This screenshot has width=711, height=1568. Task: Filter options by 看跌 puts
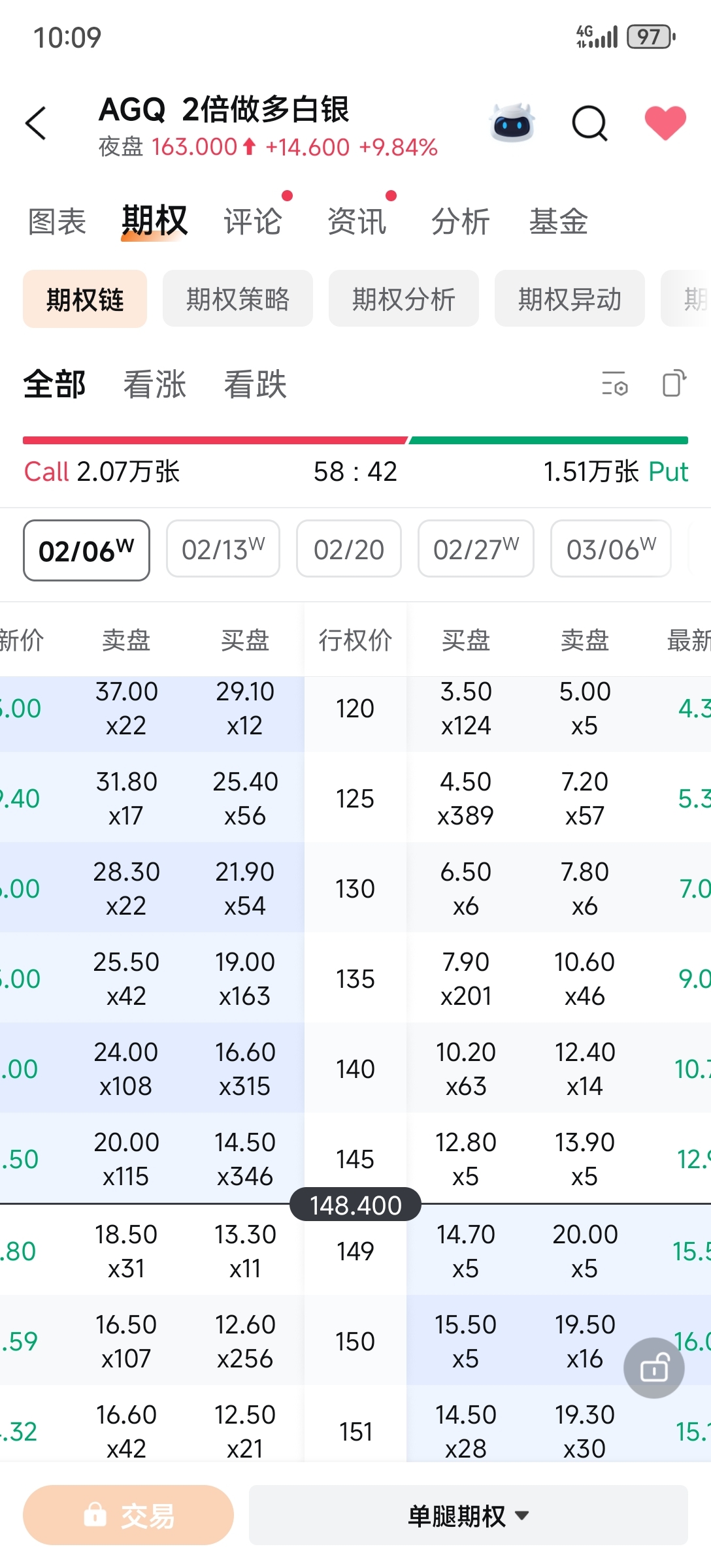click(x=256, y=384)
